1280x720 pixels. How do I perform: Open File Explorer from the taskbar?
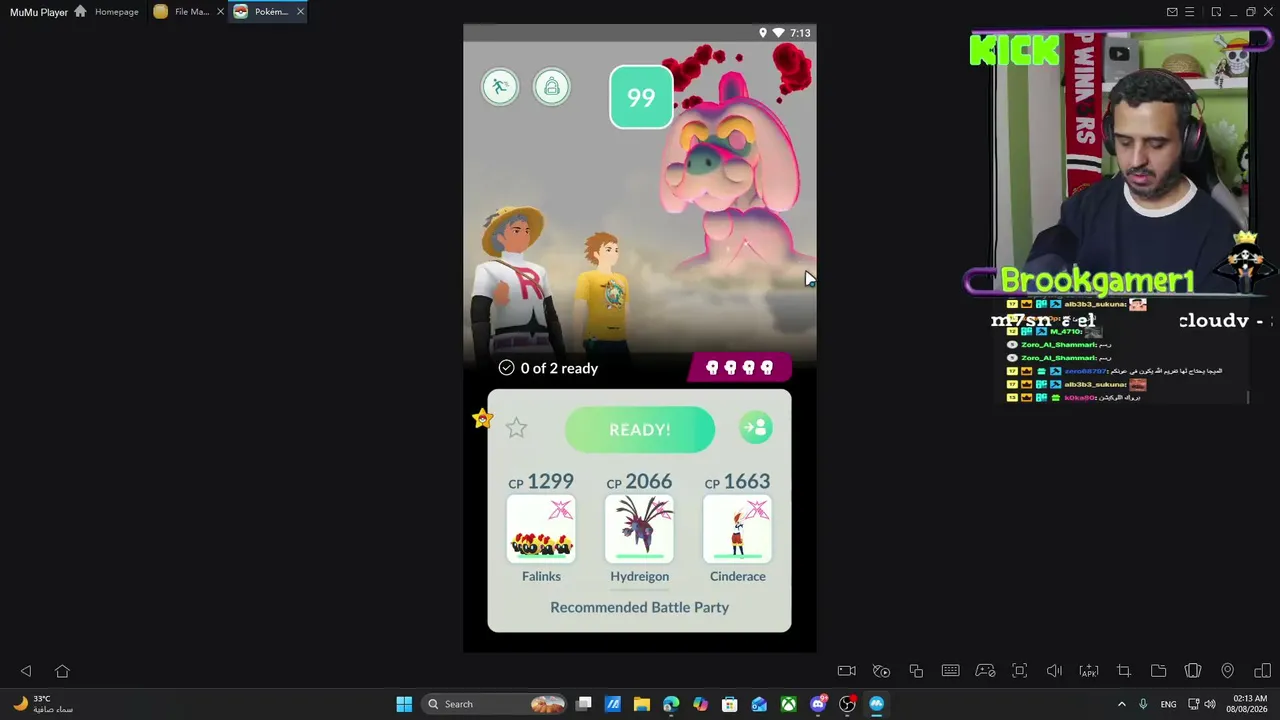[x=642, y=704]
